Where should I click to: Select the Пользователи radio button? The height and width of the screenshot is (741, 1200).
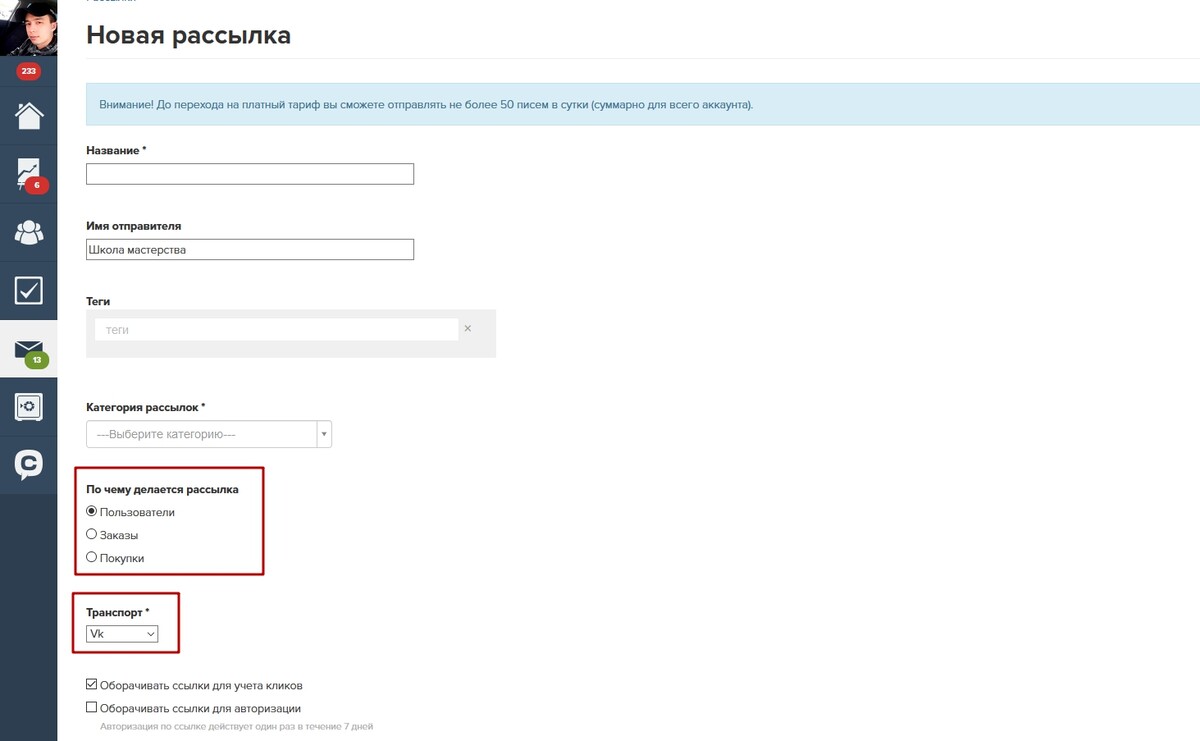tap(92, 511)
